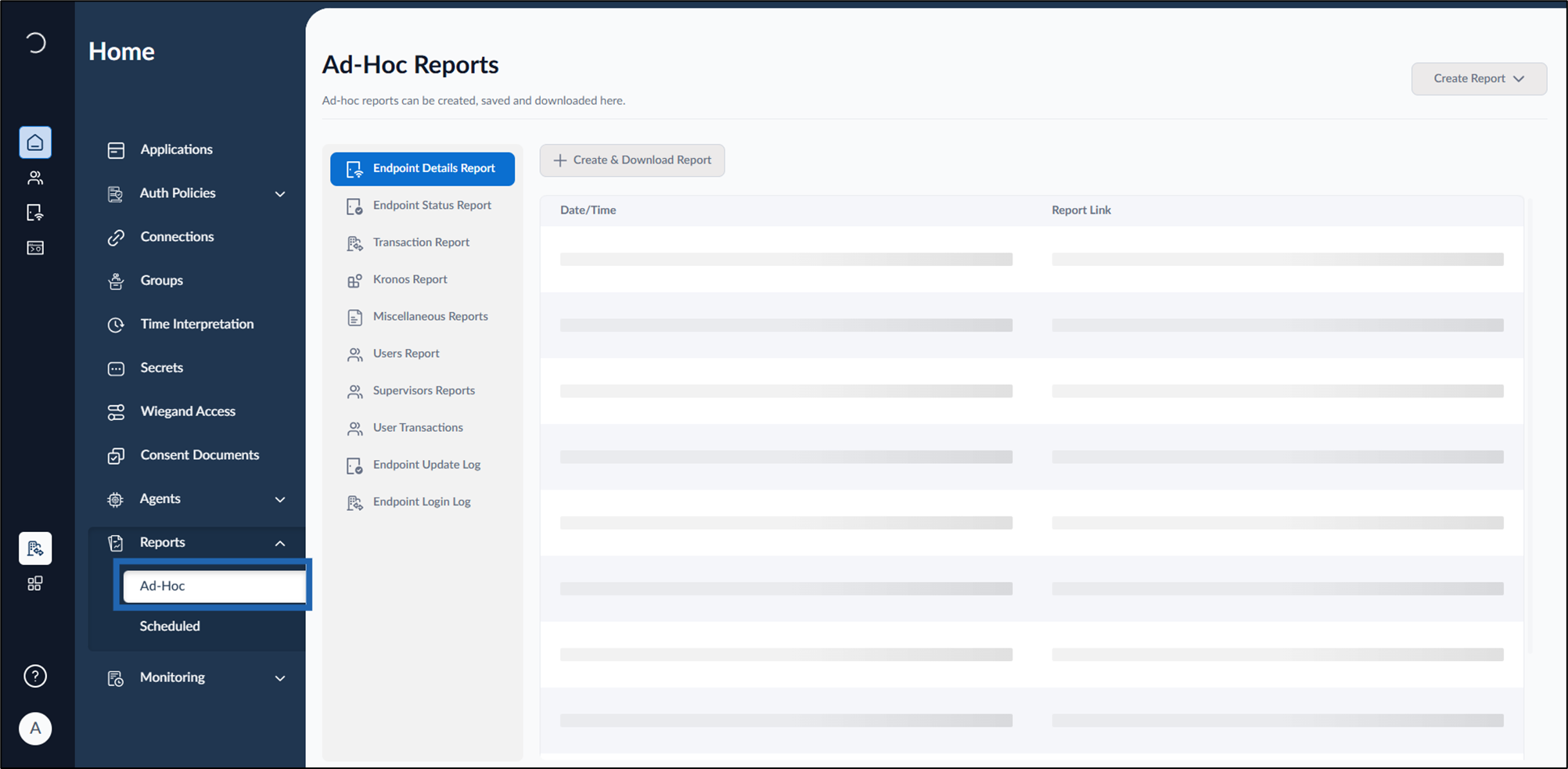
Task: Click the Wiegand Access icon
Action: (x=116, y=412)
